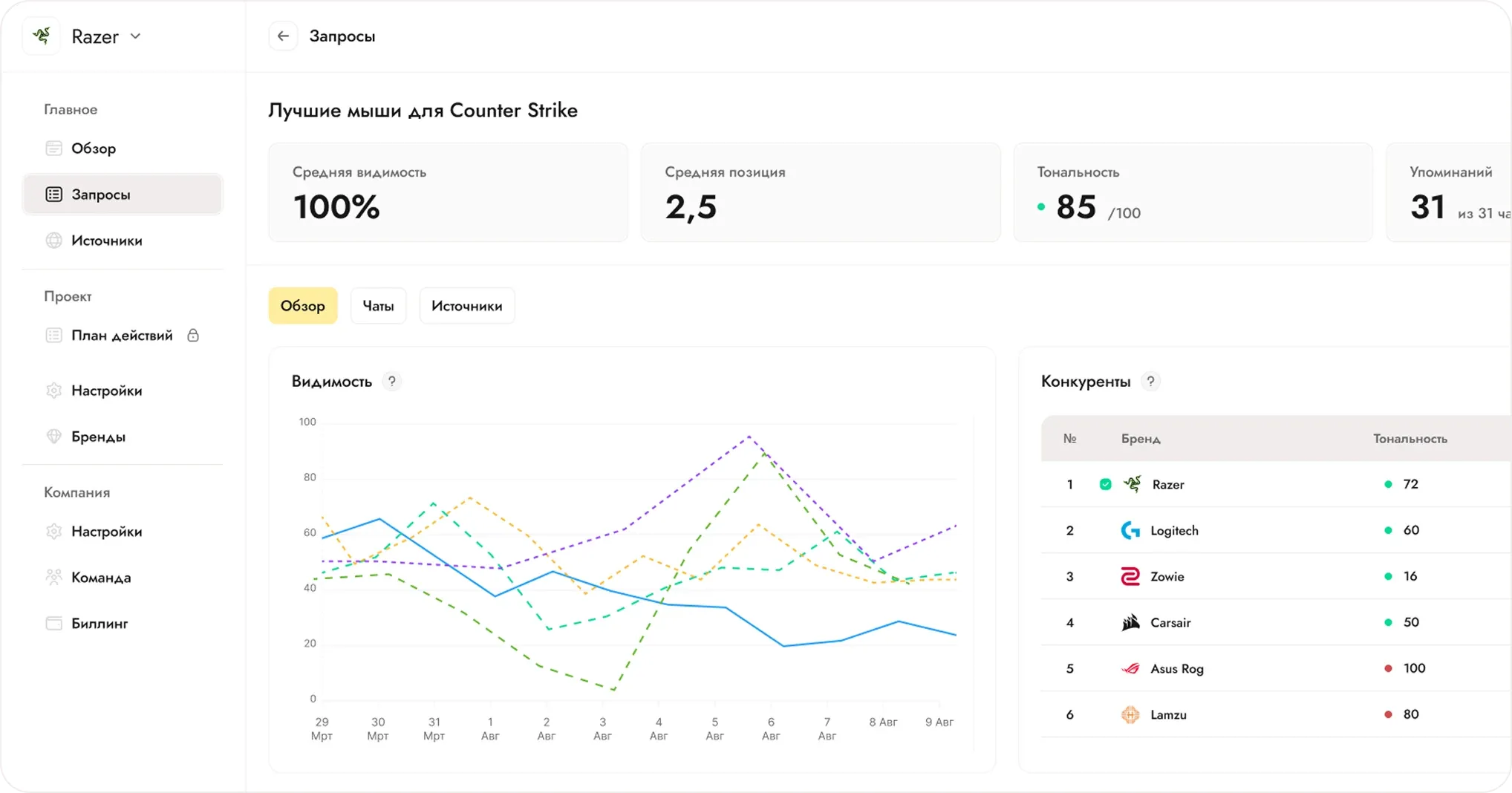Open the Бренды icon in sidebar

(x=53, y=437)
